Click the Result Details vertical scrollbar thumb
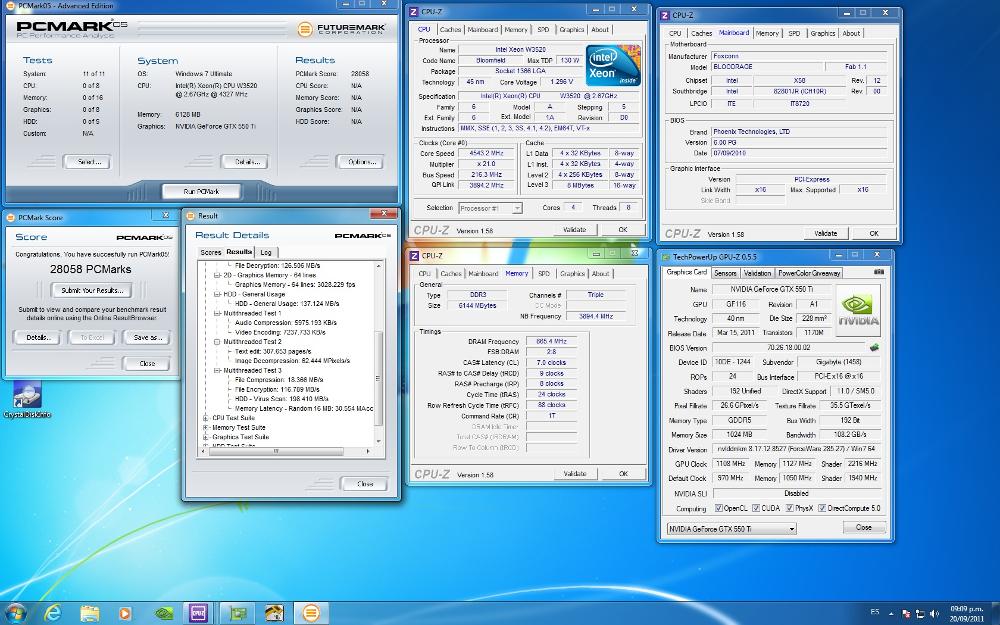This screenshot has height=625, width=1000. [378, 378]
